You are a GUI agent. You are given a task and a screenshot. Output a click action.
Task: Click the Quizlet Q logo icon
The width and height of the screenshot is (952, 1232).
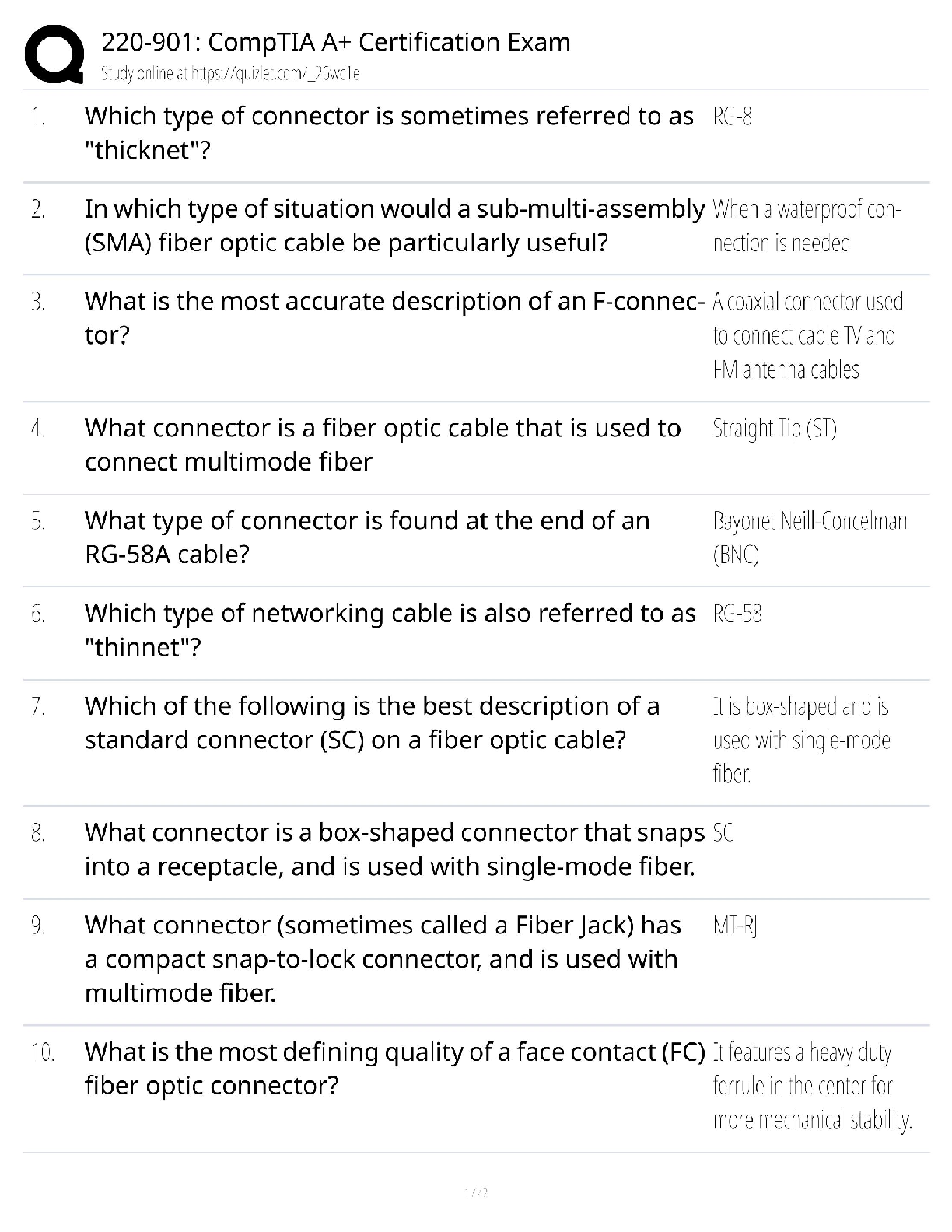click(x=54, y=54)
